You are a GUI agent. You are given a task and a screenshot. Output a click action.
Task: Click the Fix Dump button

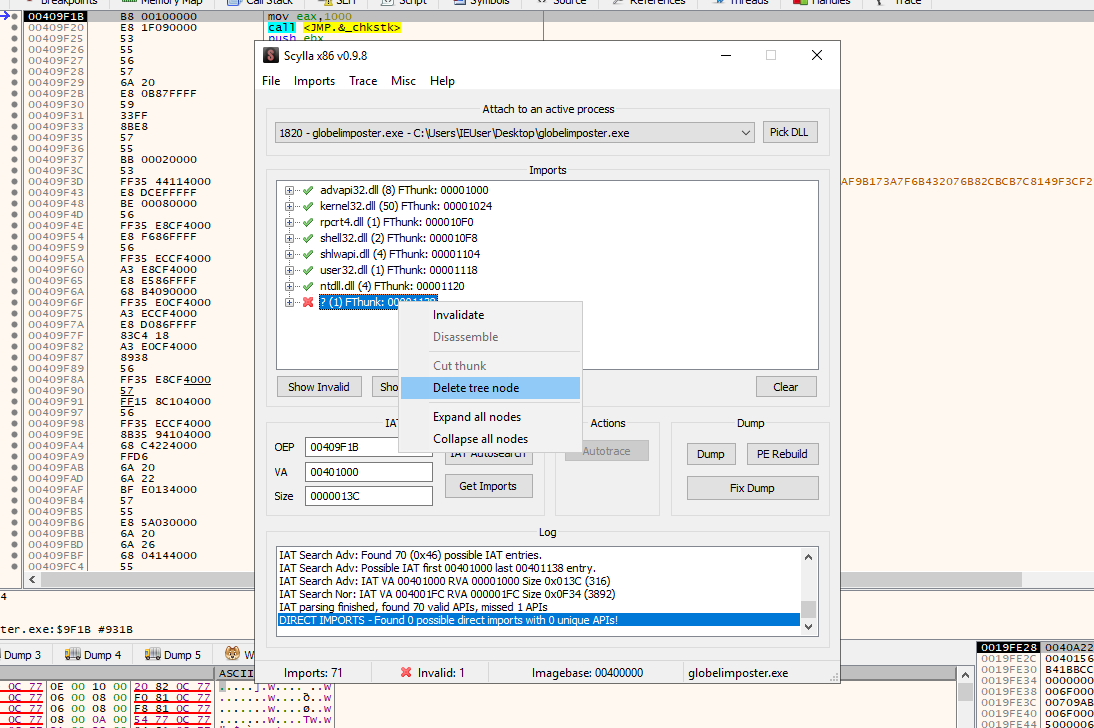pos(752,488)
